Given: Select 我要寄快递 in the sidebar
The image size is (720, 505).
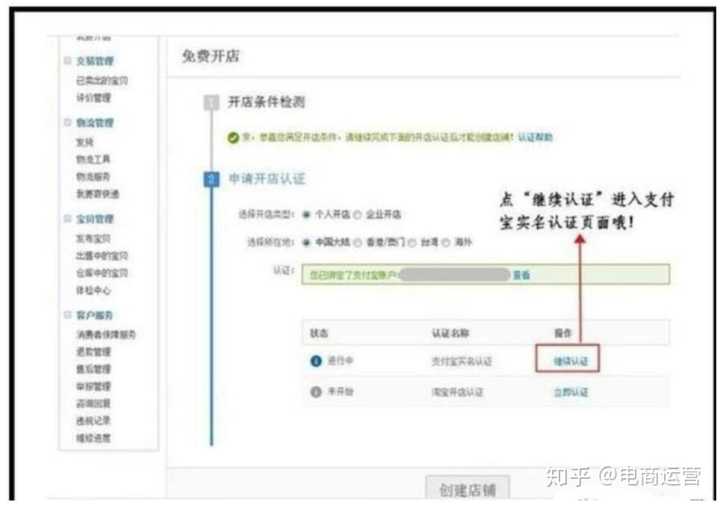Looking at the screenshot, I should click(98, 194).
